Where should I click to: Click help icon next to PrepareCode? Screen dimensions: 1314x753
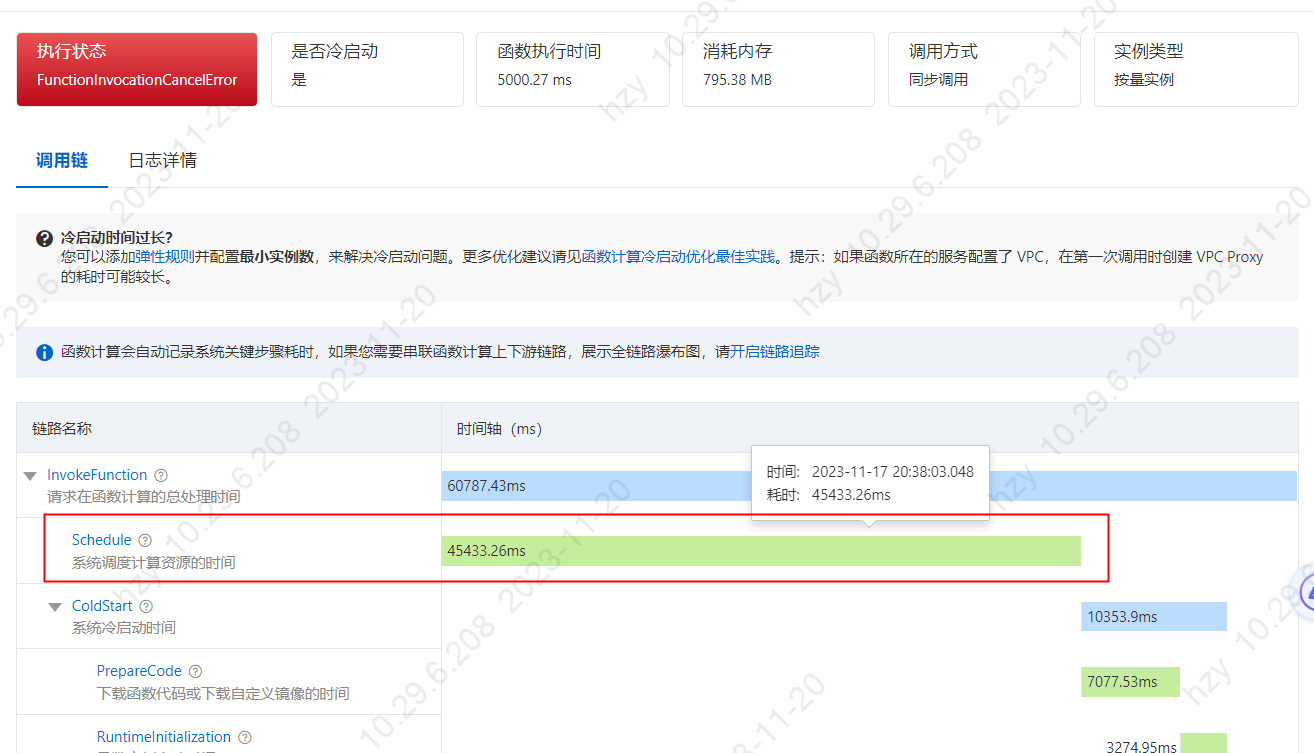coord(195,671)
